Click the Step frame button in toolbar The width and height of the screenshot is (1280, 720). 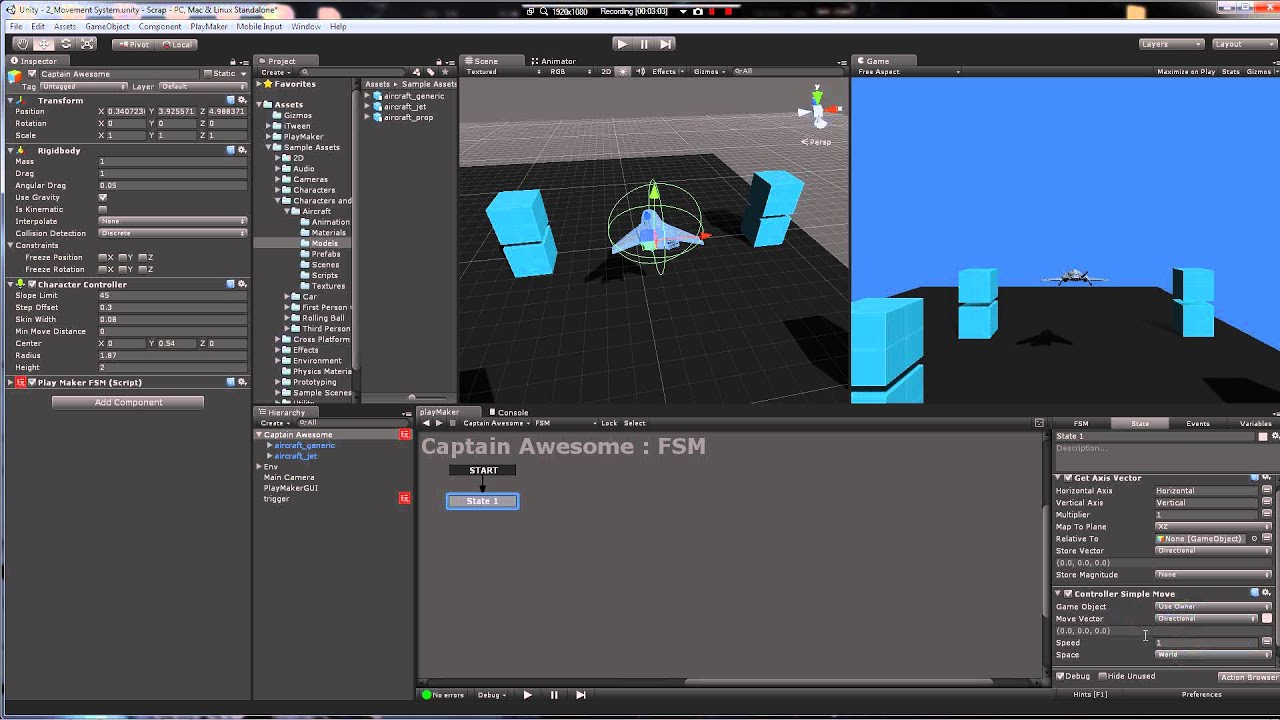[666, 44]
